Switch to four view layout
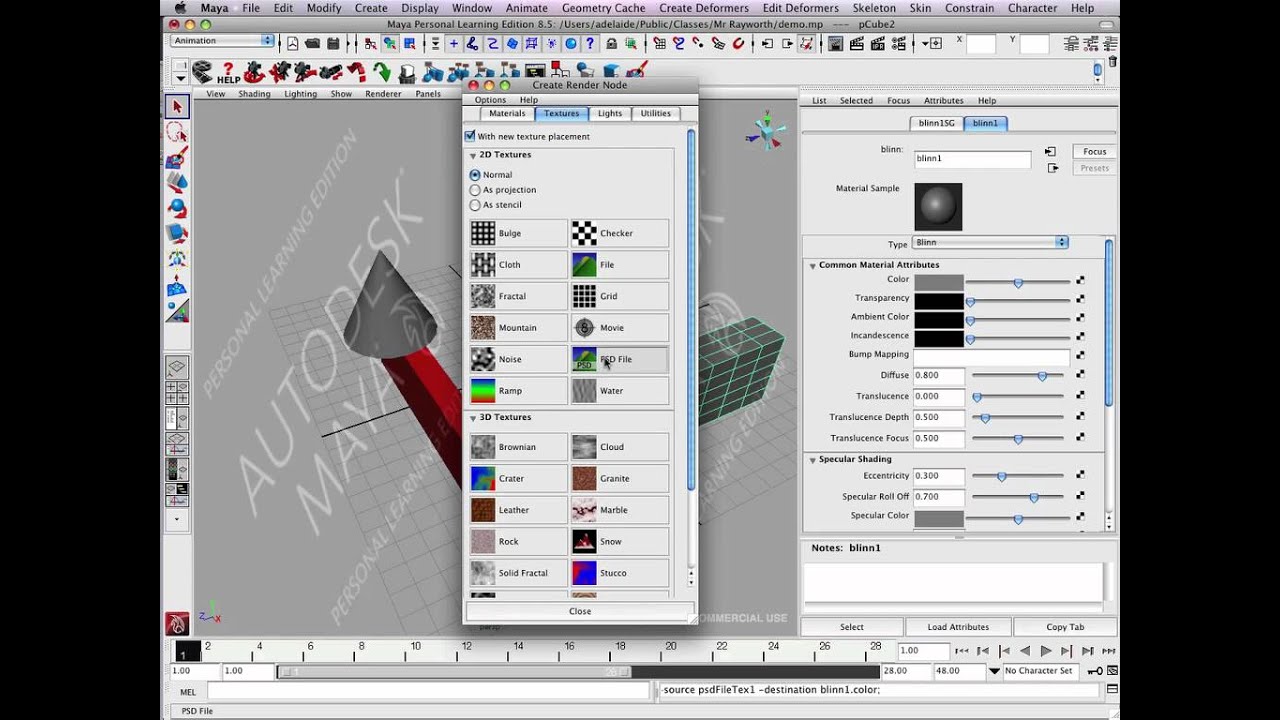The image size is (1280, 720). pos(177,391)
